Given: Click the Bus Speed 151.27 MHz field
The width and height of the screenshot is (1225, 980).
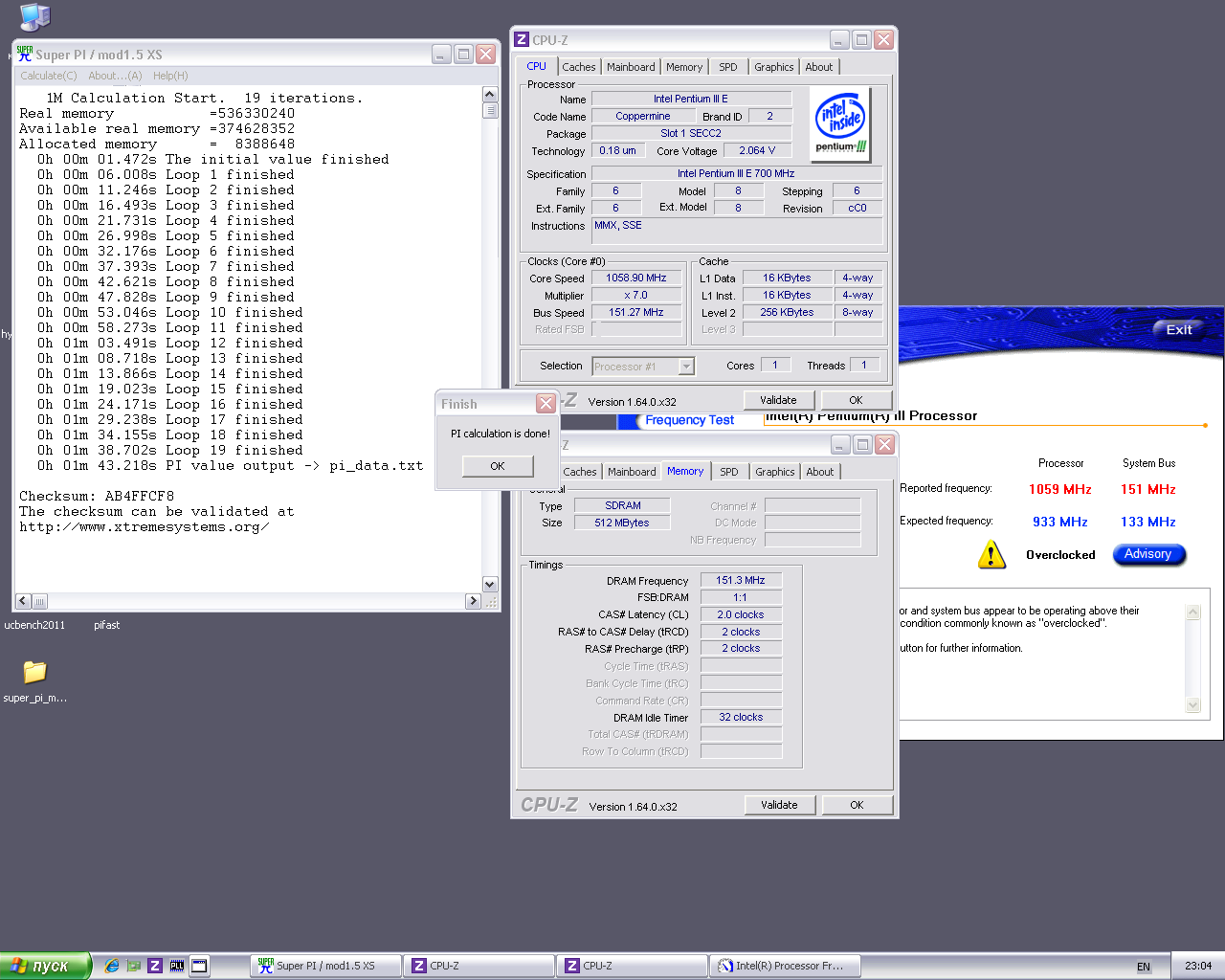Looking at the screenshot, I should [x=636, y=312].
